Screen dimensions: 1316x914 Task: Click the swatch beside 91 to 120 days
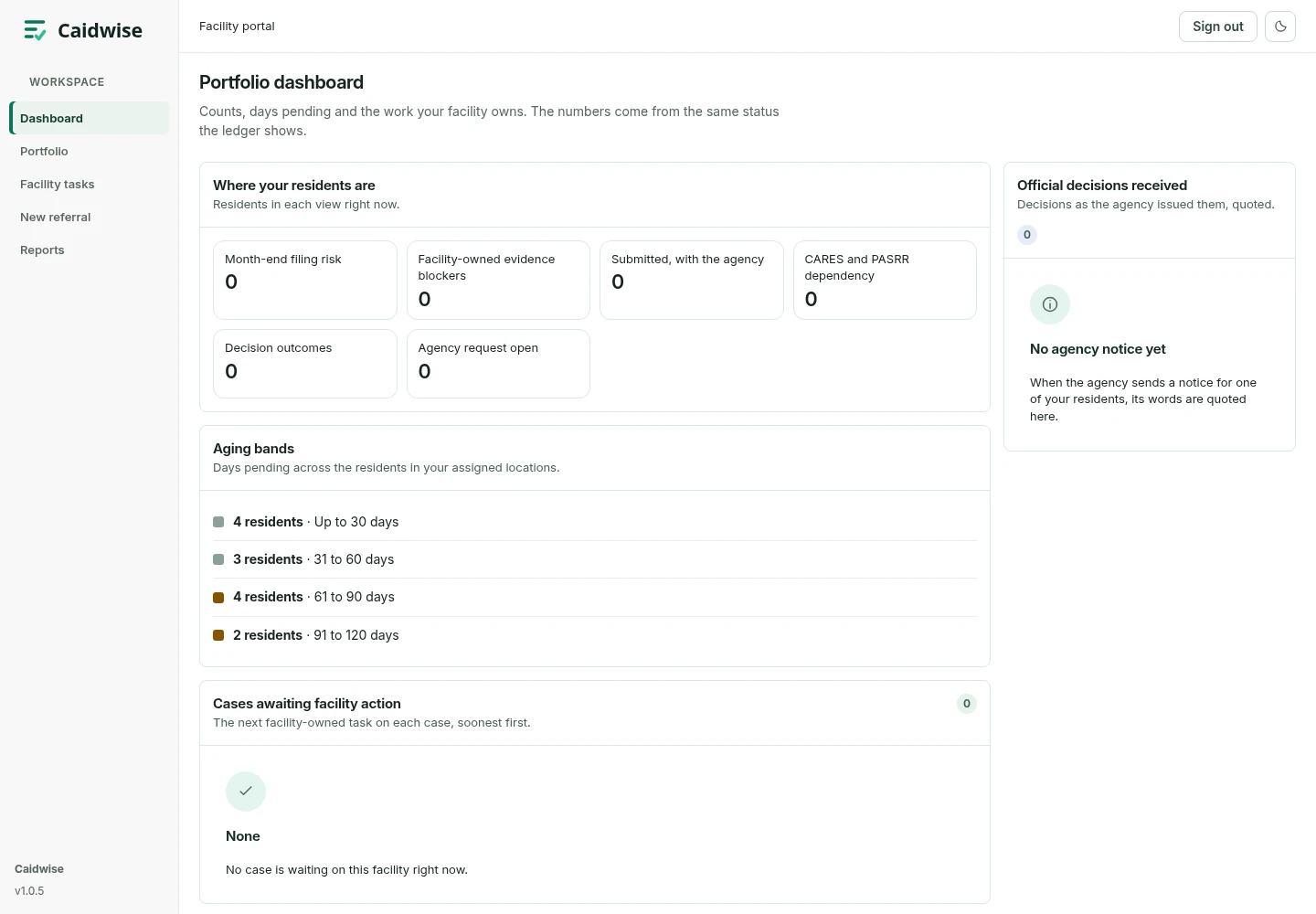[x=218, y=635]
